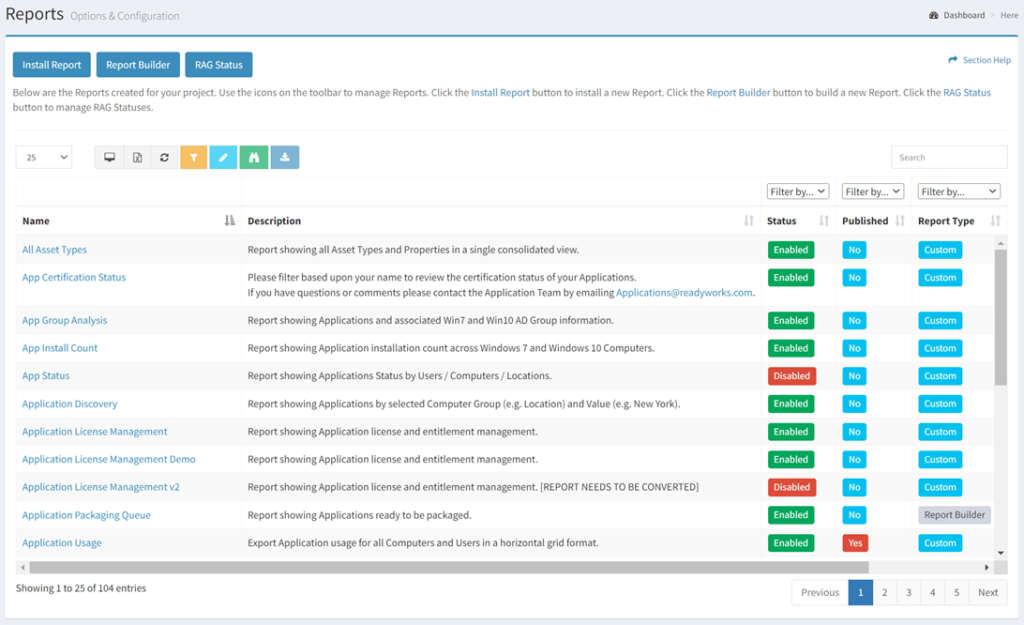Toggle the Disabled status badge for App Status

coord(791,375)
